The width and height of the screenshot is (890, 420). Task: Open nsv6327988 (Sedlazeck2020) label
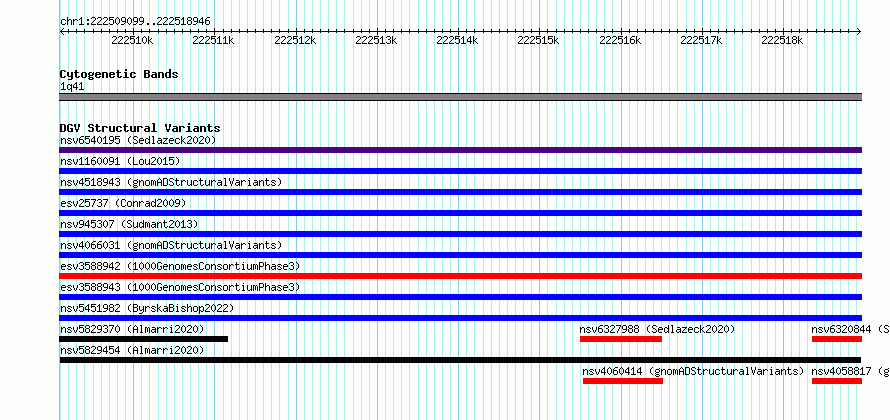pyautogui.click(x=657, y=329)
